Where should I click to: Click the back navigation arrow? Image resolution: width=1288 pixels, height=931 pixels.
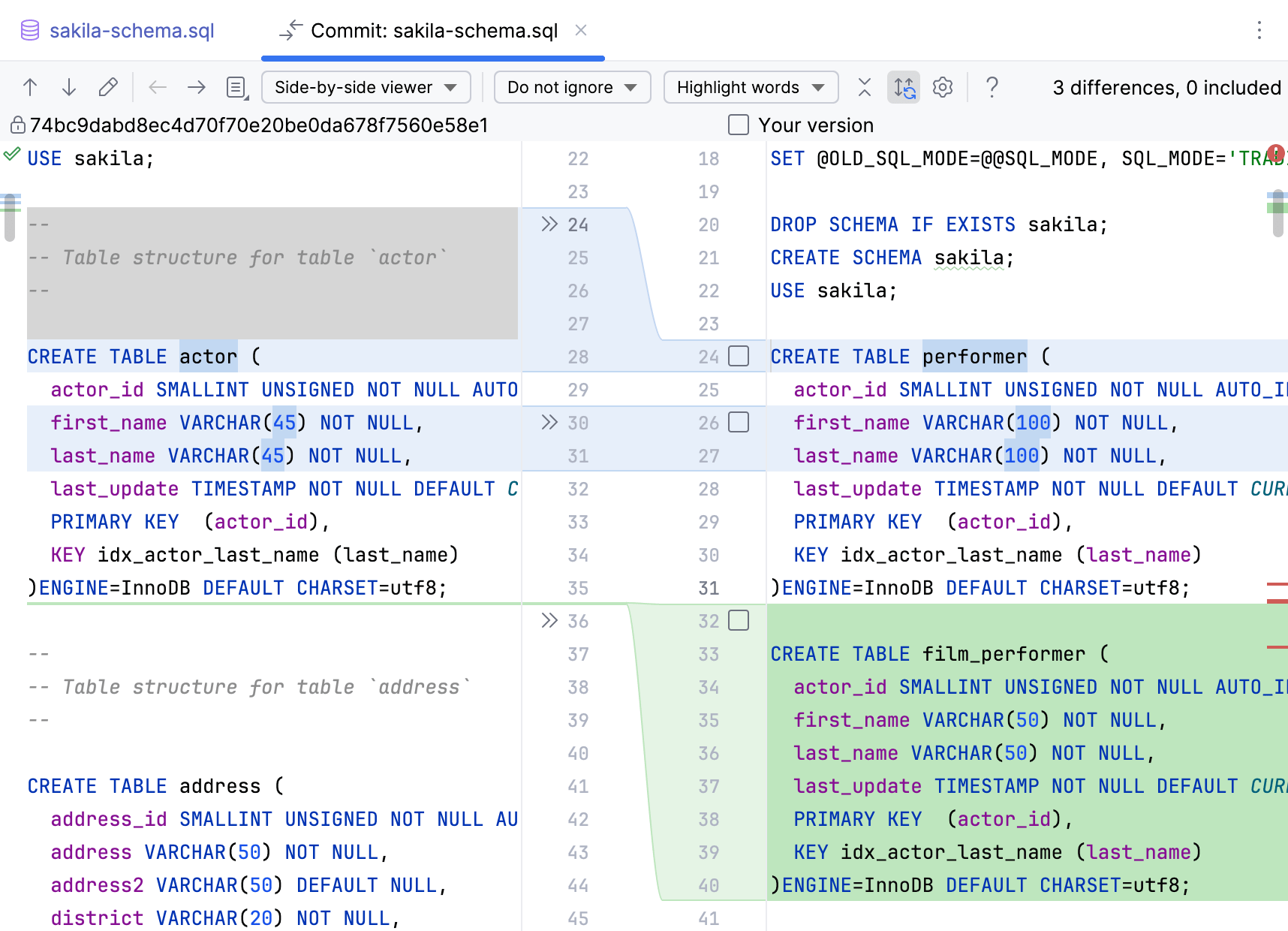(x=158, y=87)
